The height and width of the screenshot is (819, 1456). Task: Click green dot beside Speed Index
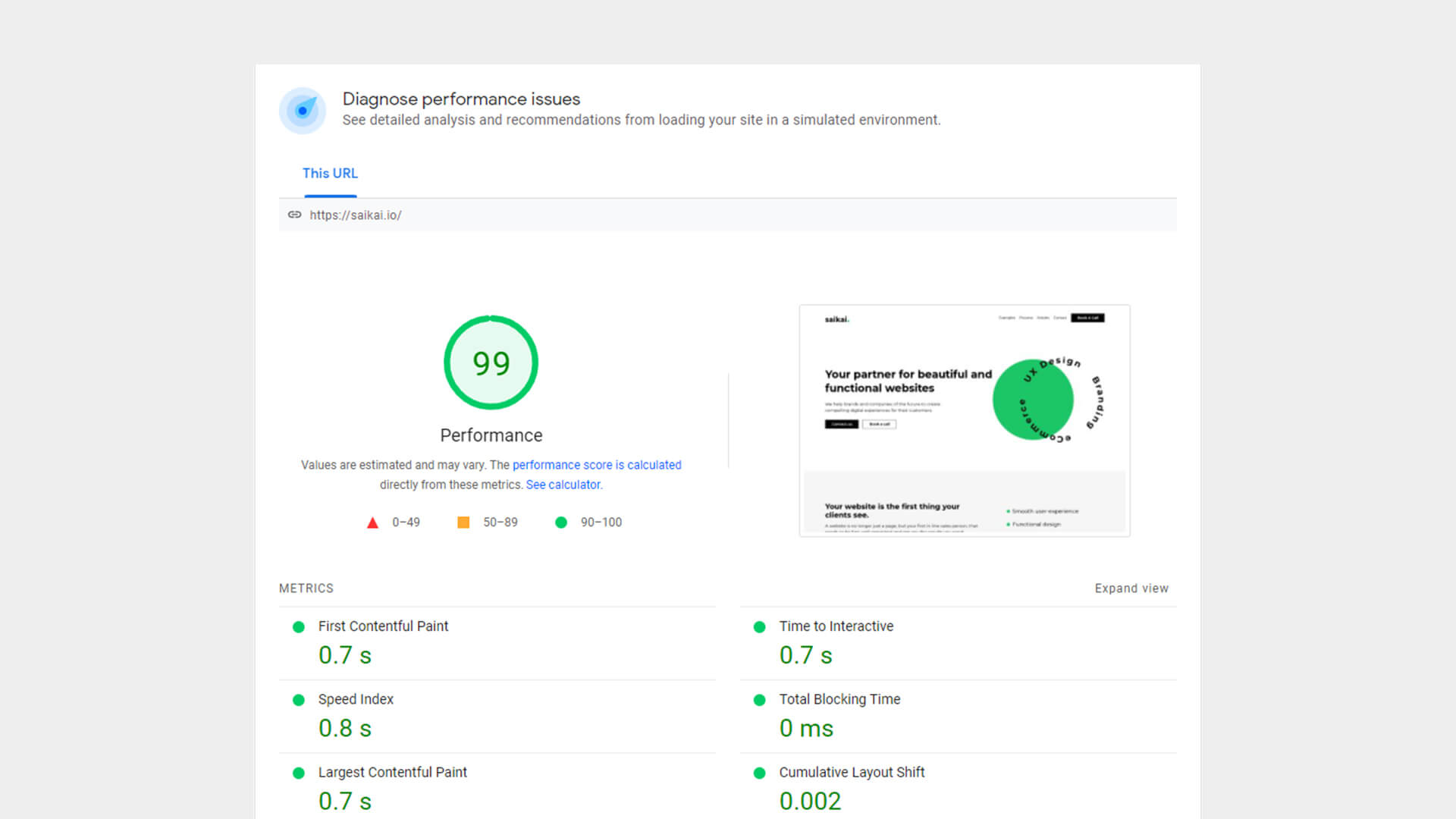[299, 700]
